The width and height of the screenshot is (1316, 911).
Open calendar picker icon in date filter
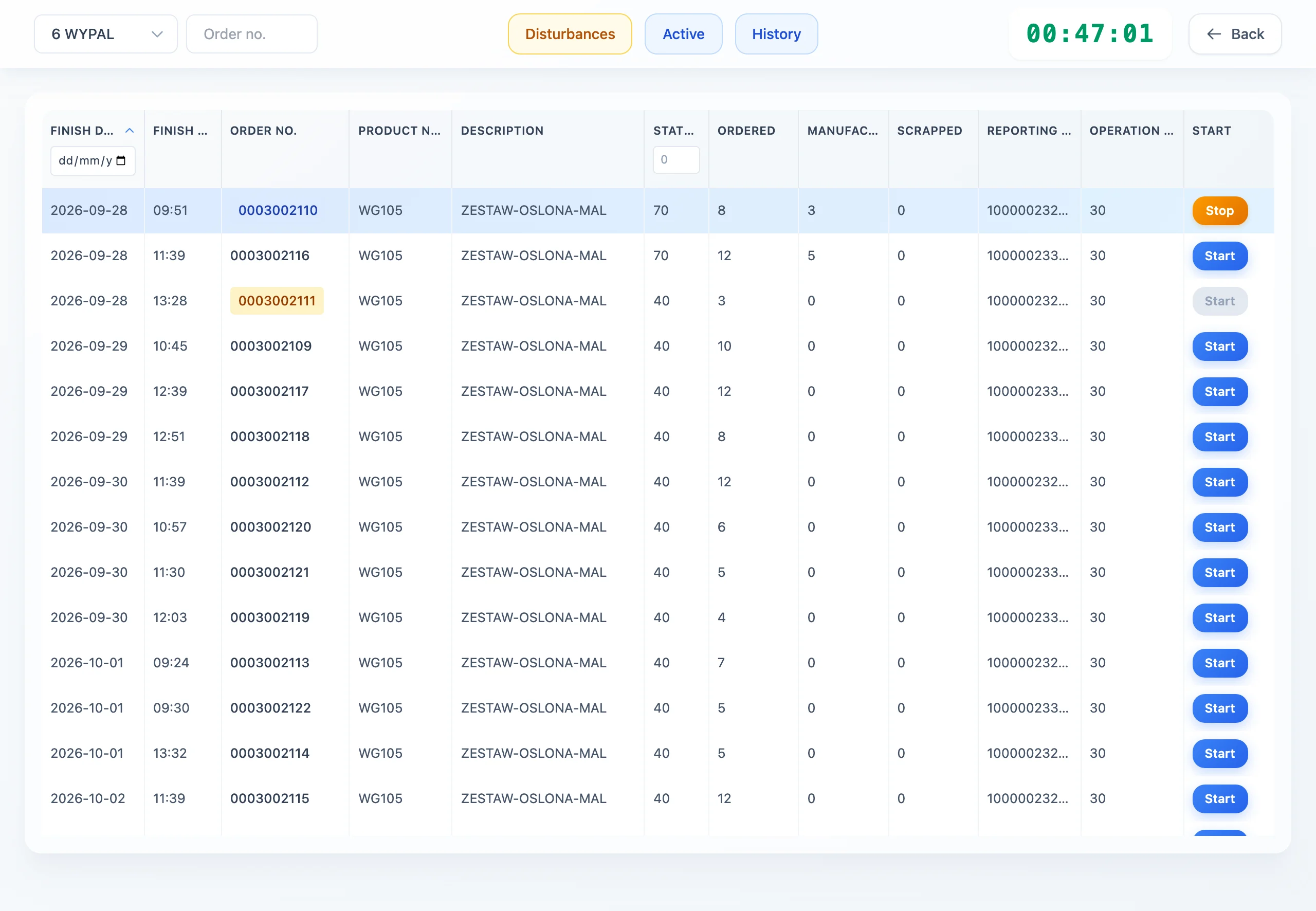coord(121,161)
